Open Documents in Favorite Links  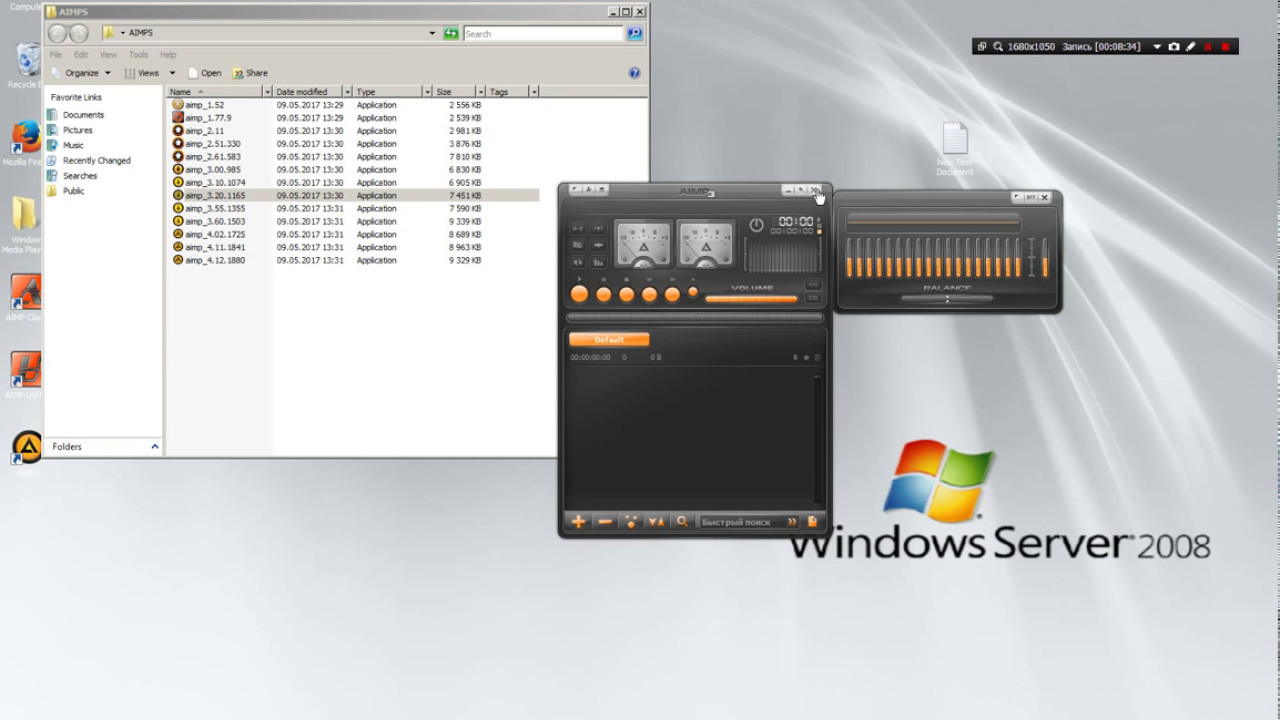pos(83,115)
